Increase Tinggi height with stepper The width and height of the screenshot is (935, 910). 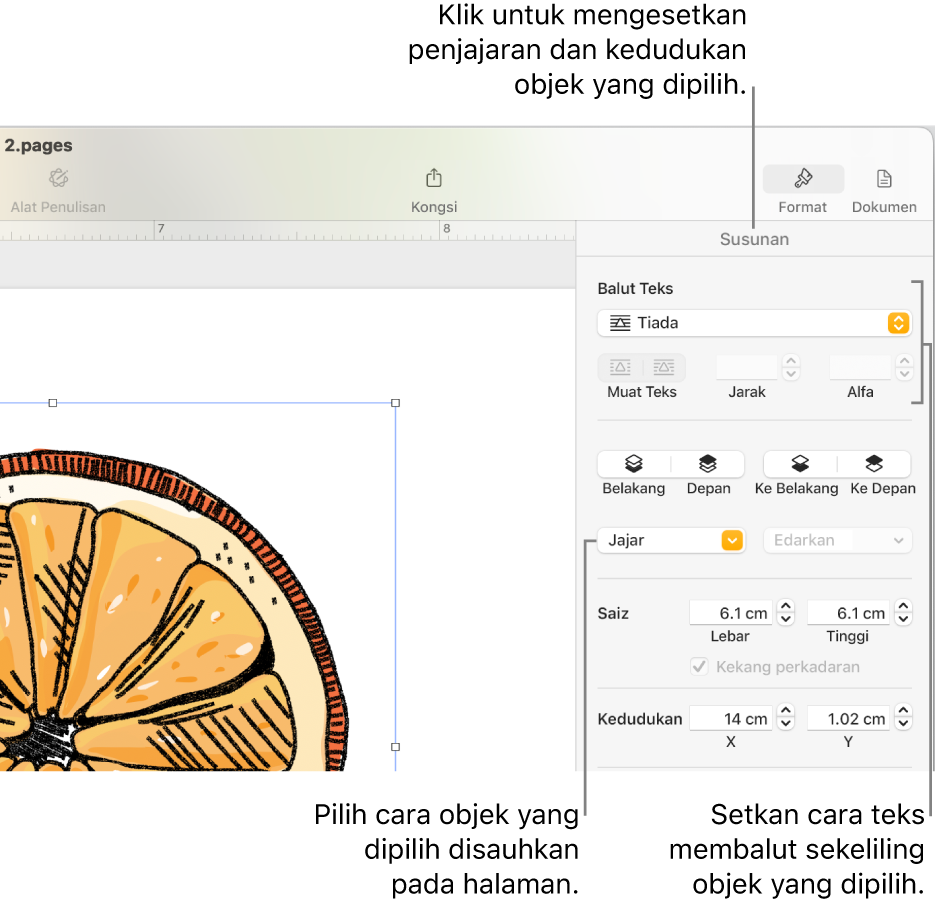point(903,606)
